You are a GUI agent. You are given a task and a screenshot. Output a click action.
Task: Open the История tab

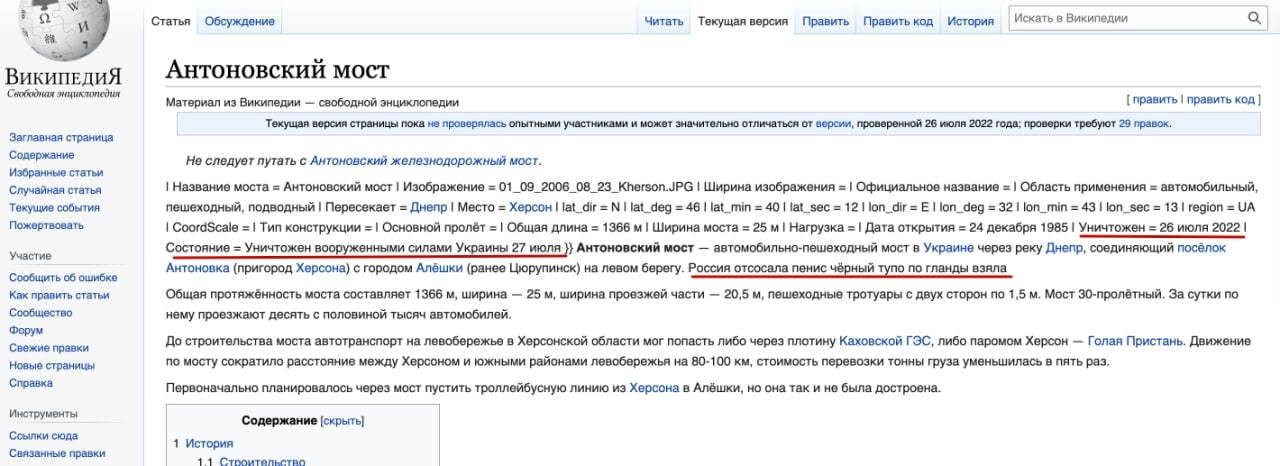[970, 21]
